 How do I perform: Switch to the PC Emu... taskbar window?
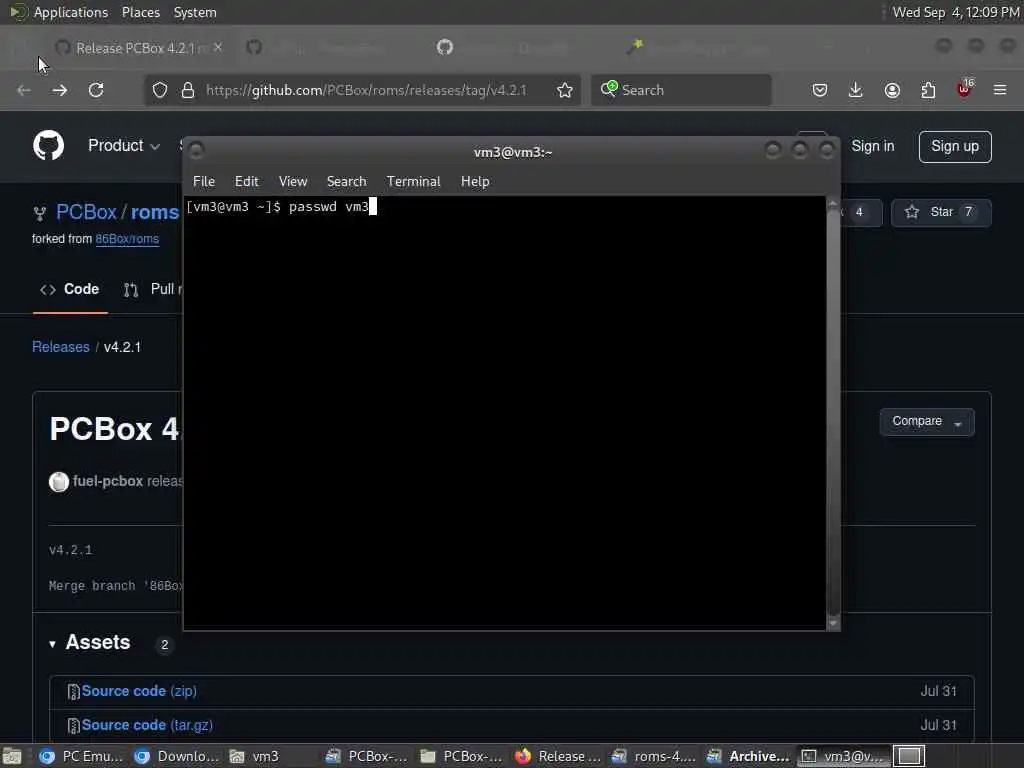(80, 756)
